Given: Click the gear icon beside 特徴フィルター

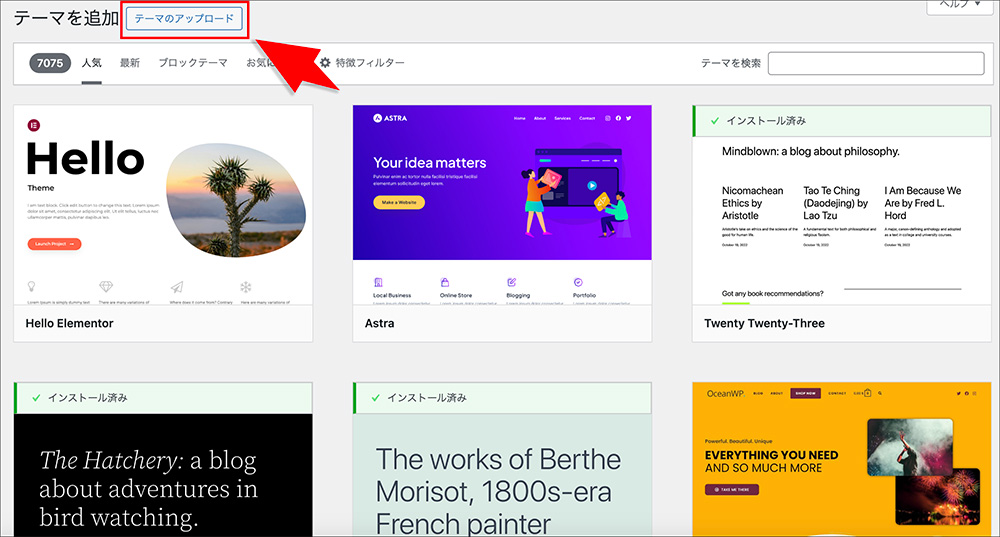Looking at the screenshot, I should click(x=325, y=63).
